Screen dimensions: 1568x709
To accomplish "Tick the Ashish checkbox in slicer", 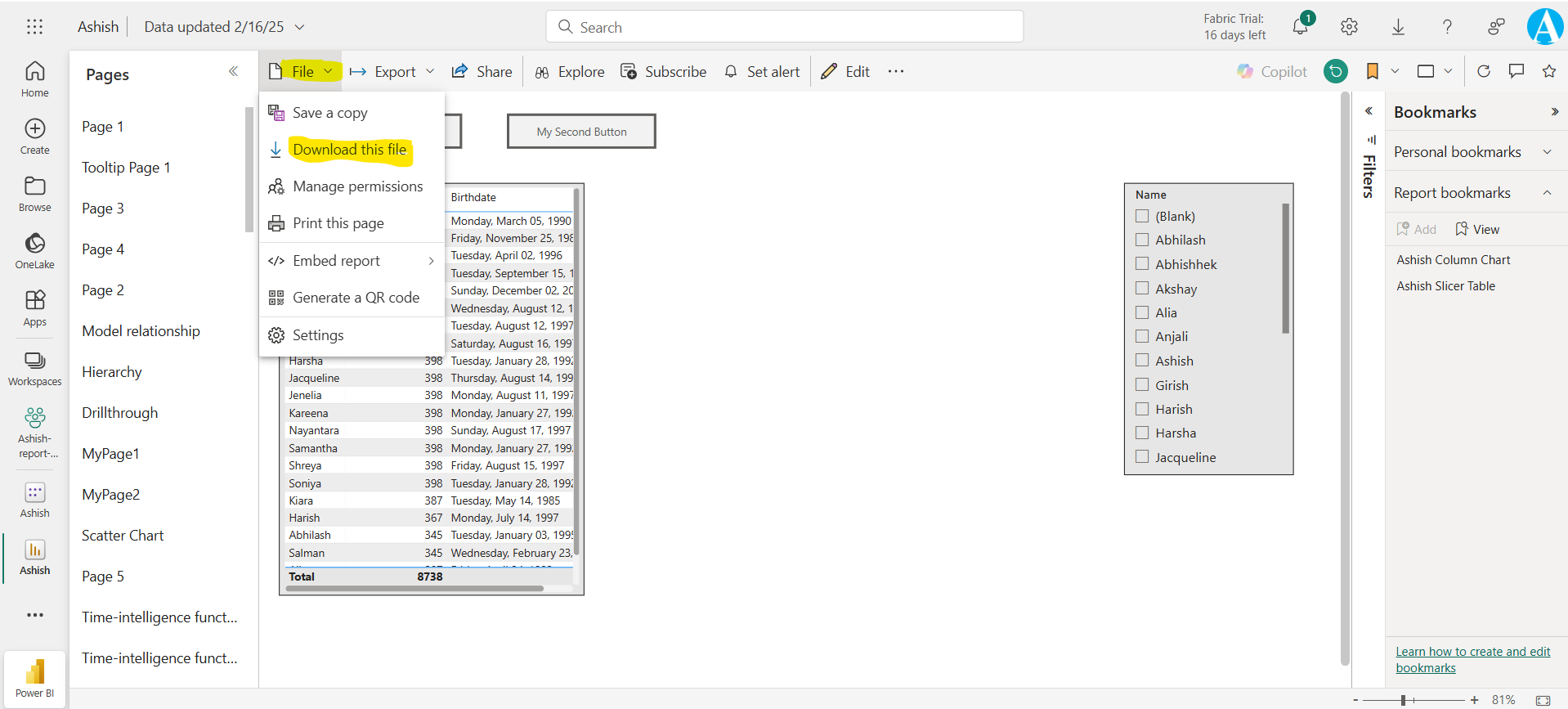I will pos(1142,361).
